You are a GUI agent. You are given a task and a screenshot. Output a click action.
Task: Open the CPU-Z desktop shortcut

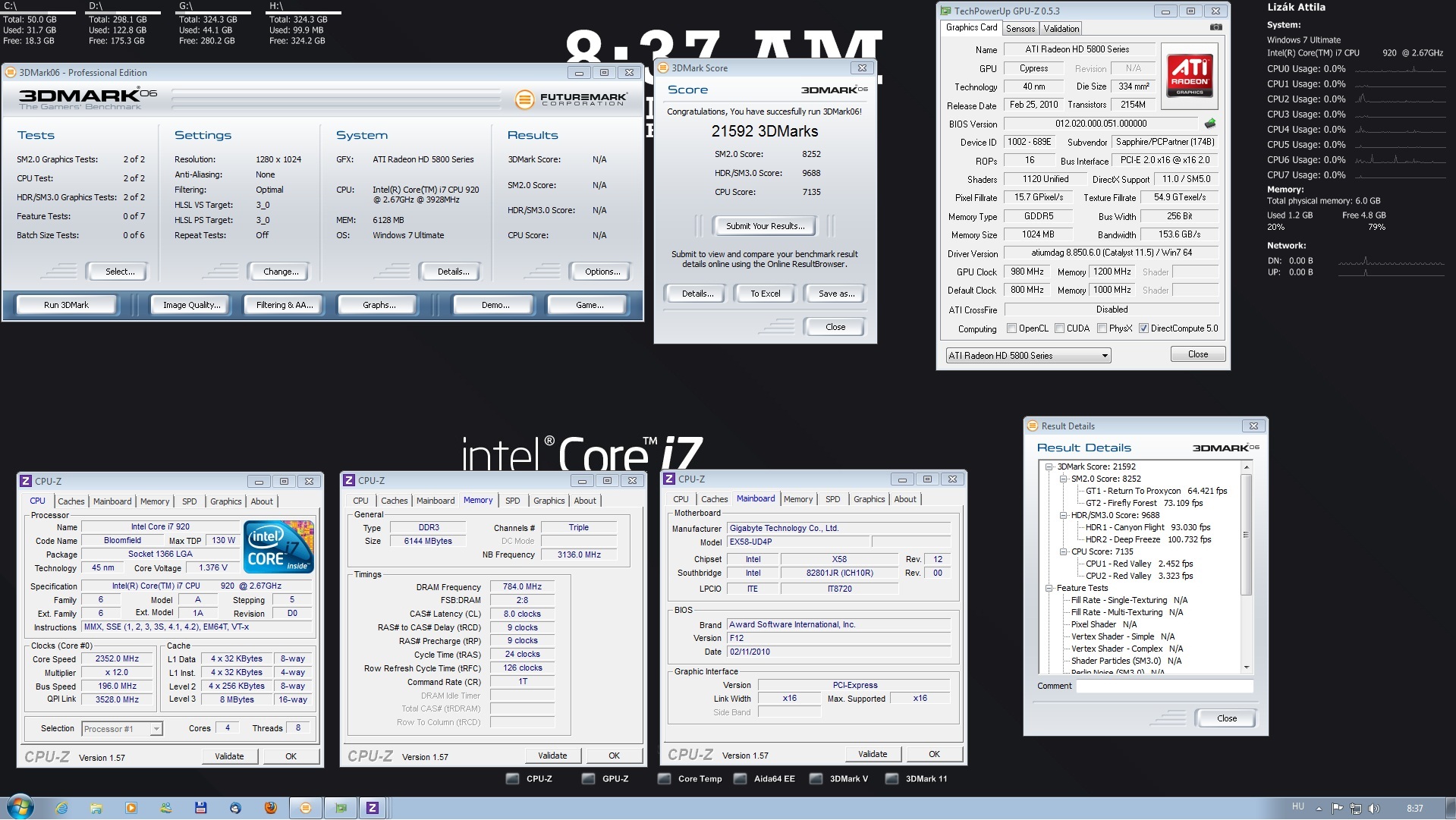tap(529, 779)
